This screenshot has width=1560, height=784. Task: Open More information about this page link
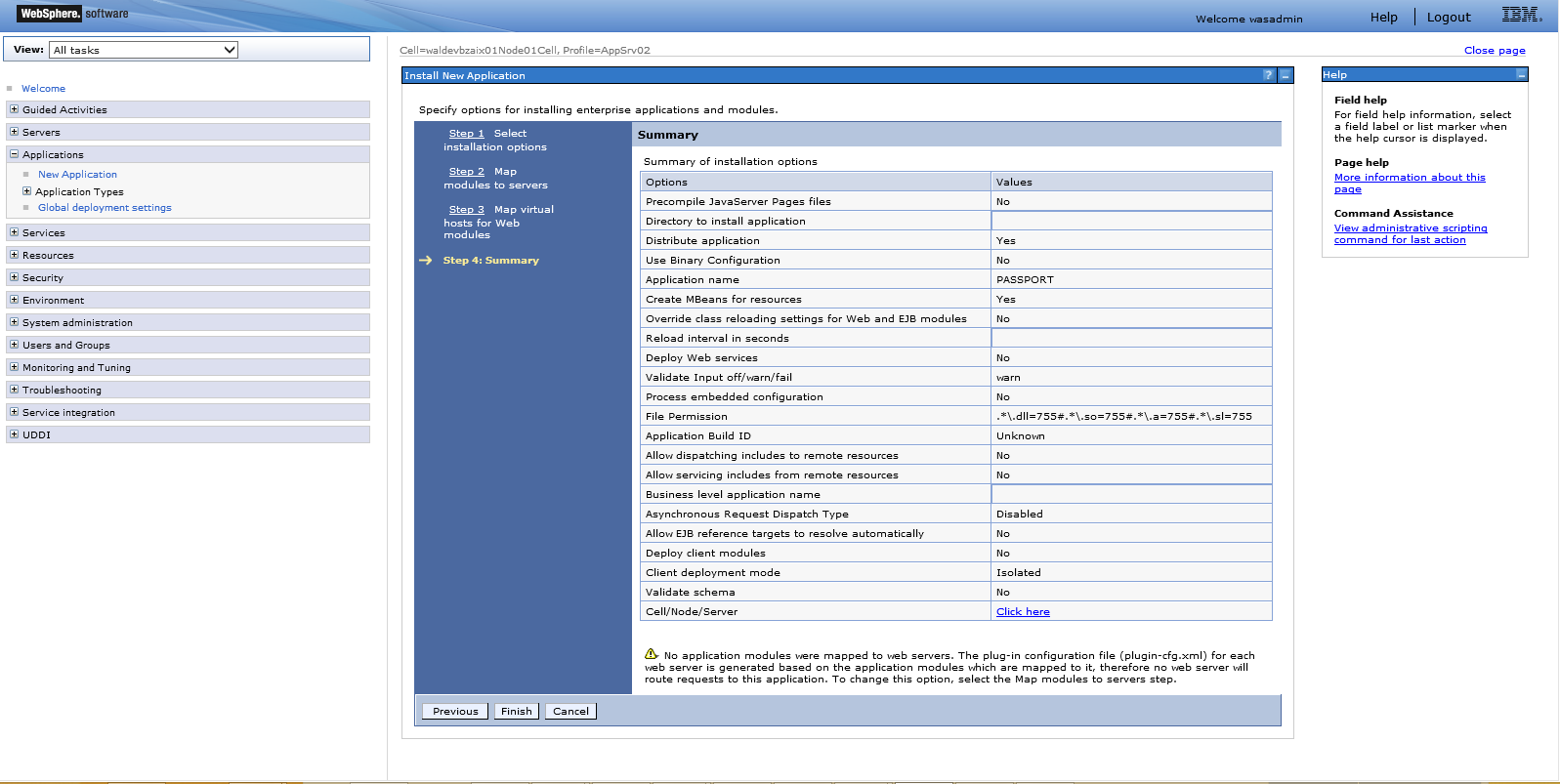click(x=1410, y=184)
